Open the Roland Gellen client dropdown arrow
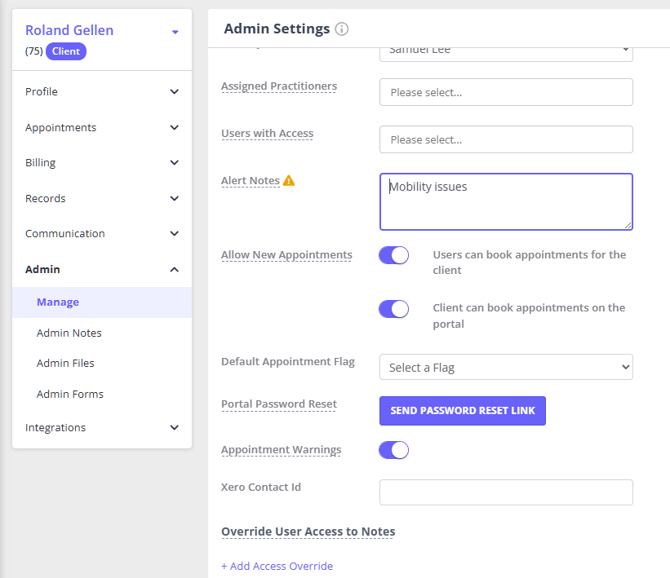This screenshot has height=578, width=670. 175,32
